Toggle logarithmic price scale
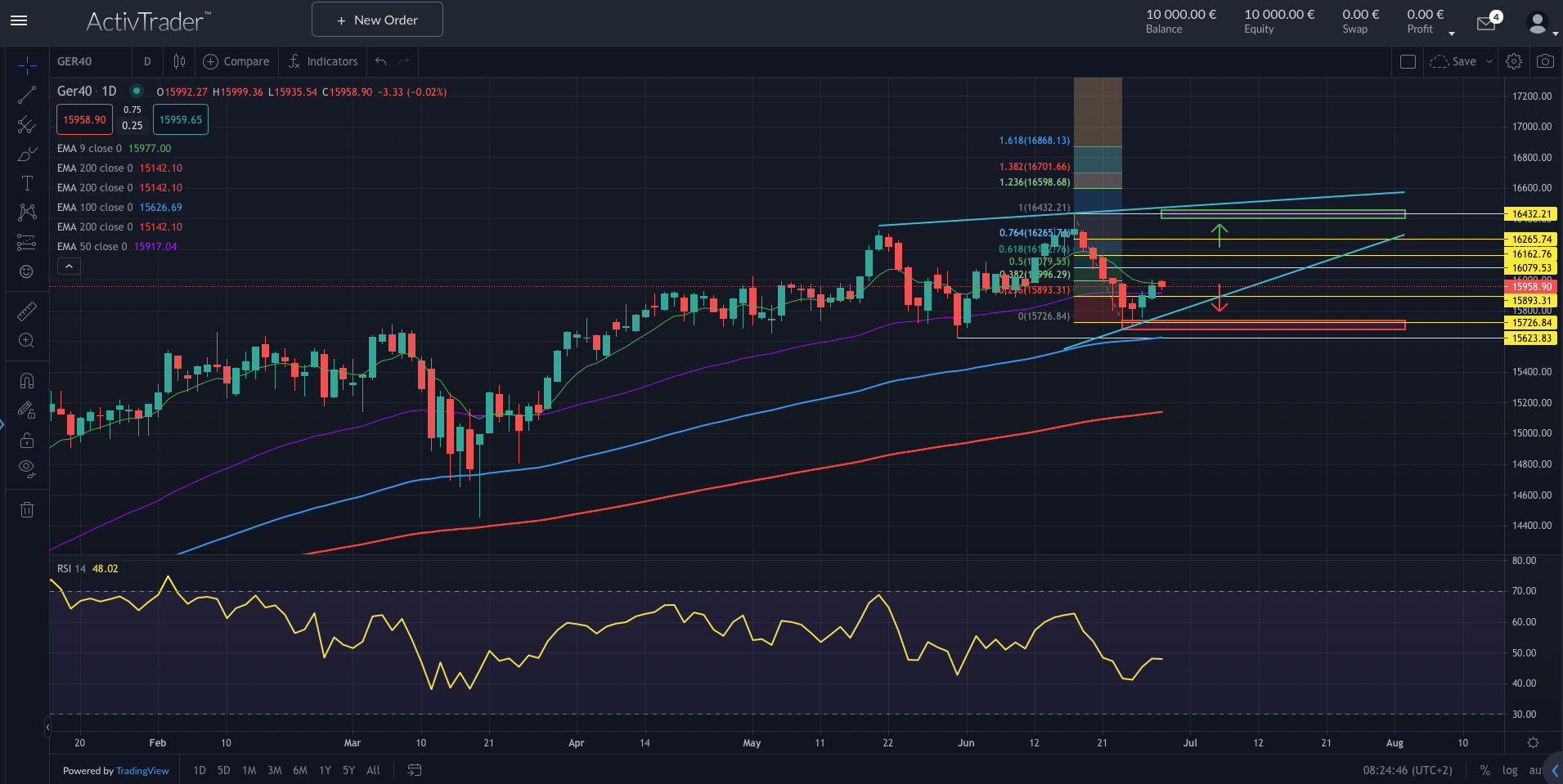The width and height of the screenshot is (1563, 784). click(x=1509, y=770)
